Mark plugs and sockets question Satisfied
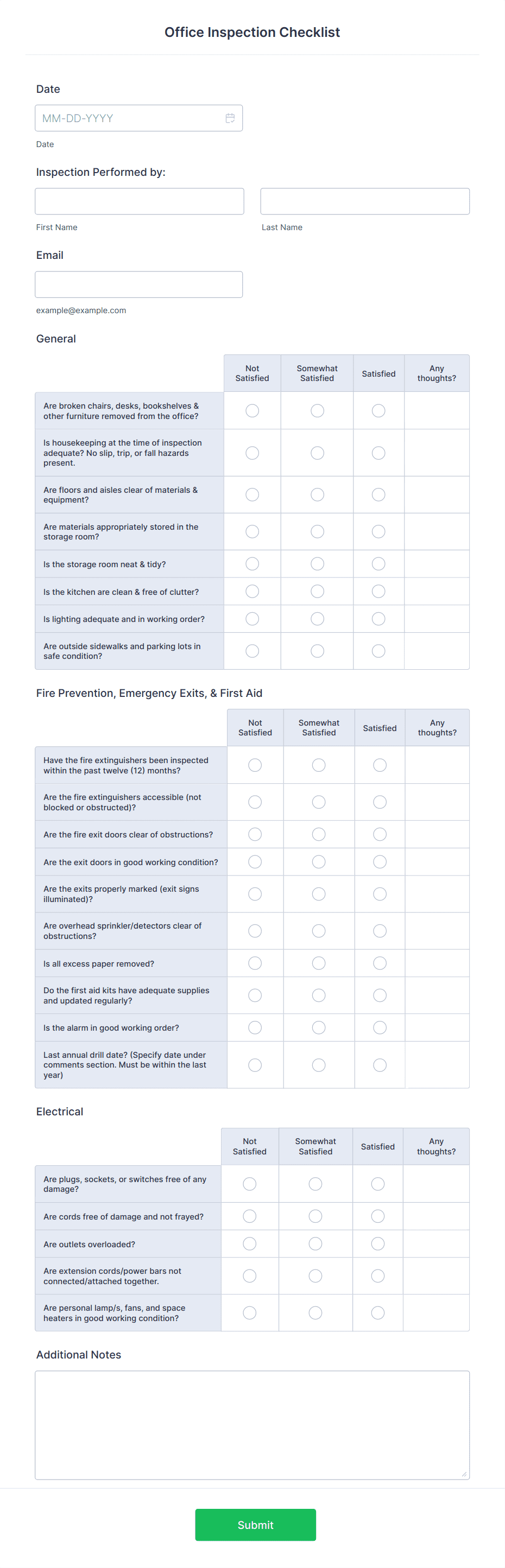Image resolution: width=505 pixels, height=1568 pixels. point(377,1183)
